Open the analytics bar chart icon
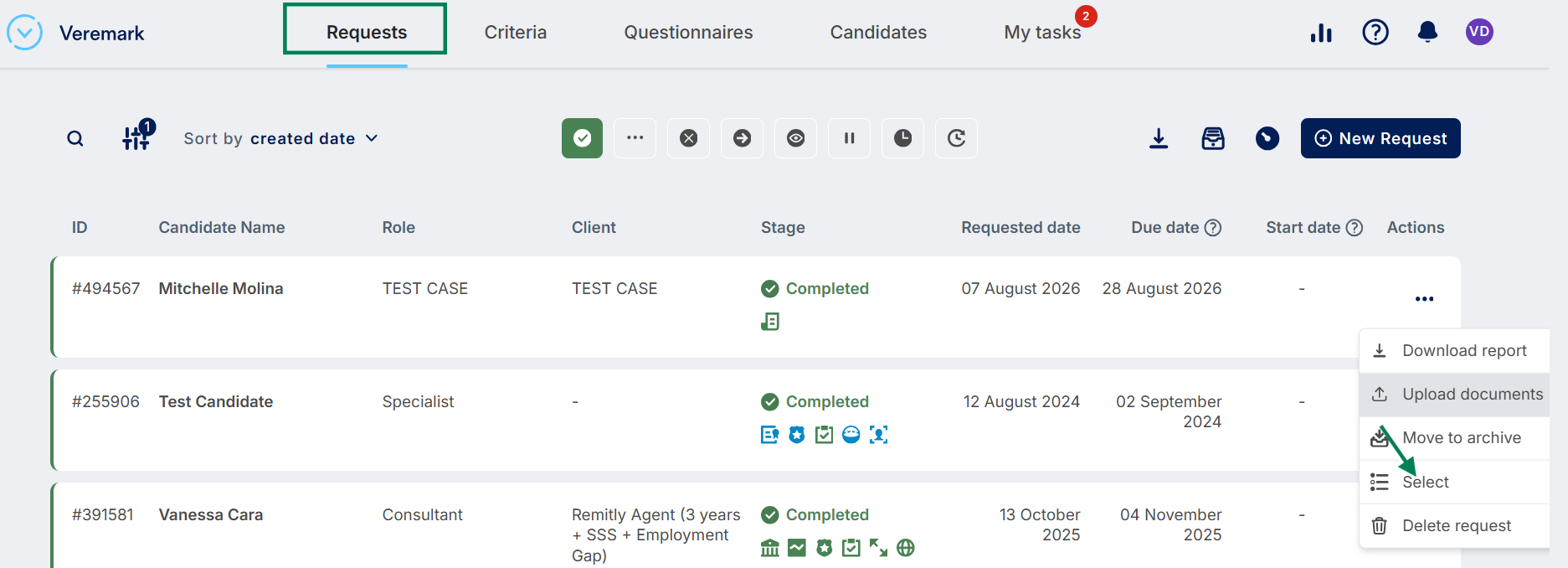Viewport: 1568px width, 568px height. pyautogui.click(x=1321, y=33)
